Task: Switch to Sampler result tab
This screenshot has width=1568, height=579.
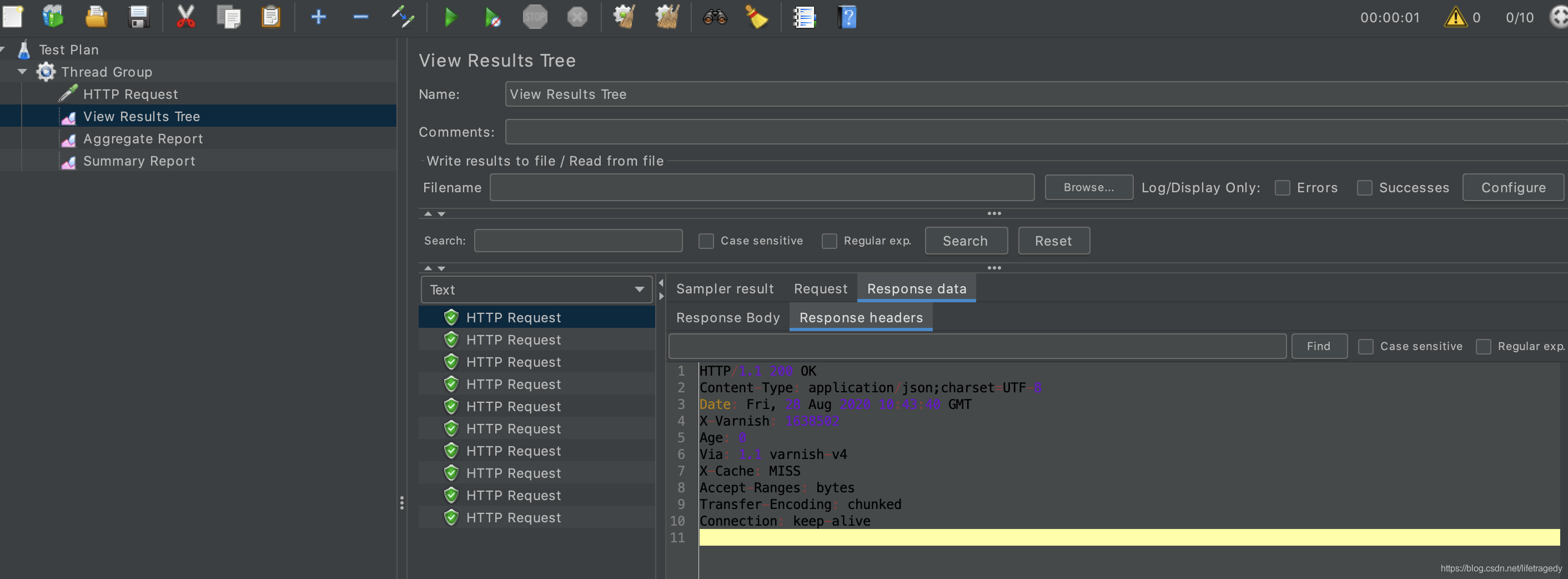Action: 725,288
